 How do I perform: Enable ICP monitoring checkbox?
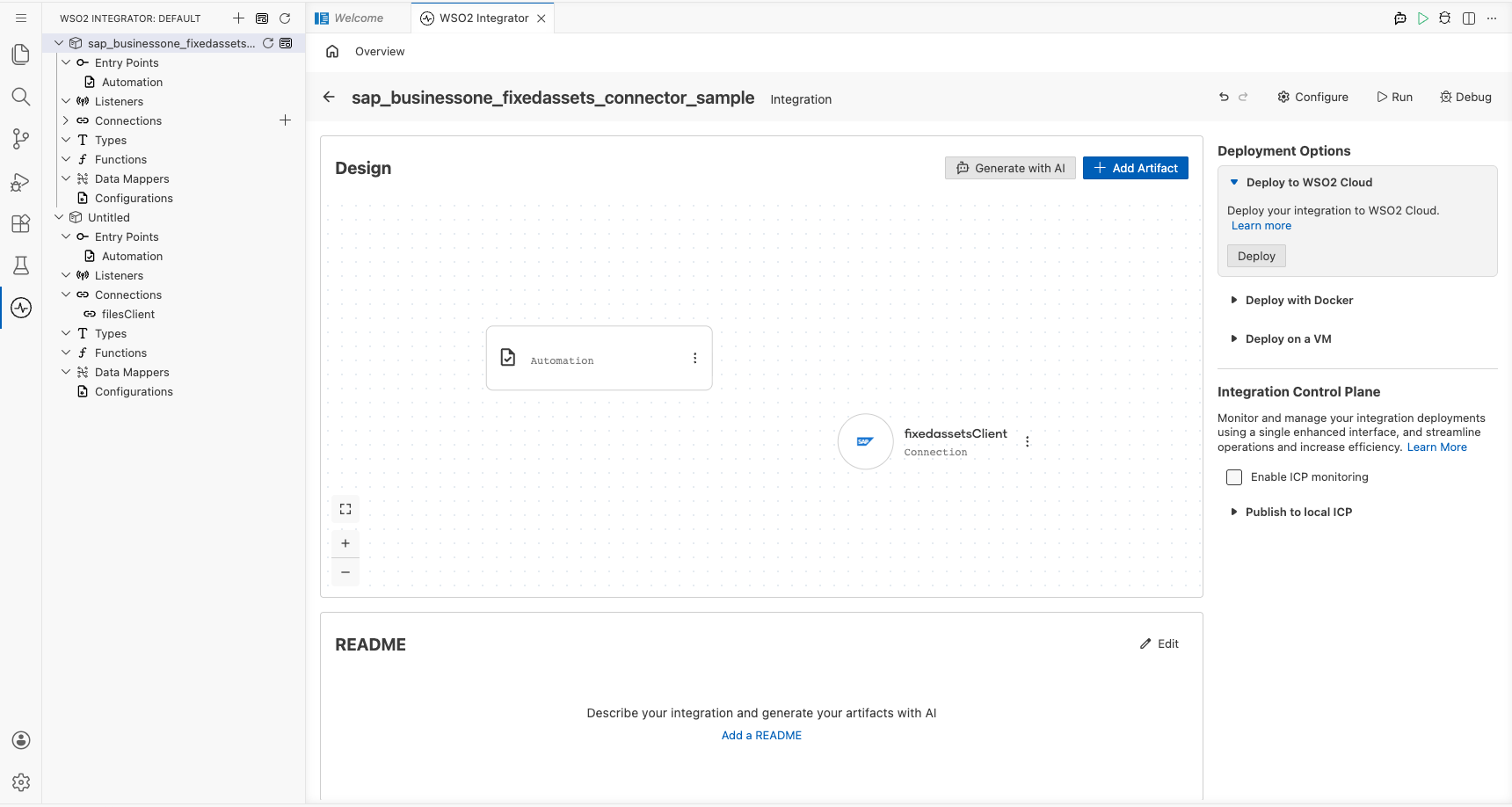pyautogui.click(x=1234, y=477)
